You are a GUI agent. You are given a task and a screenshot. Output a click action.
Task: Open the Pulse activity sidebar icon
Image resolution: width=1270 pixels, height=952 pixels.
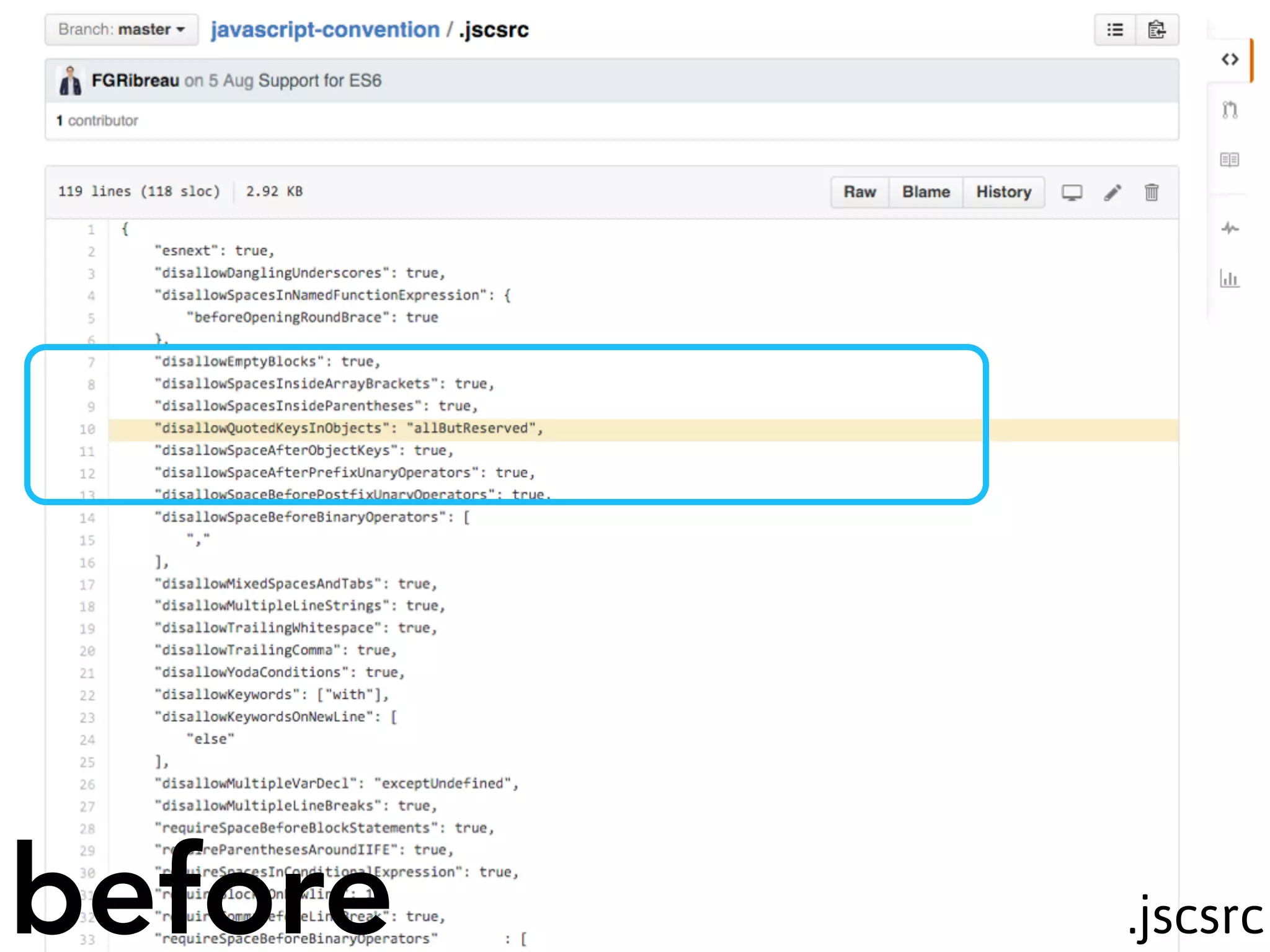(x=1230, y=229)
